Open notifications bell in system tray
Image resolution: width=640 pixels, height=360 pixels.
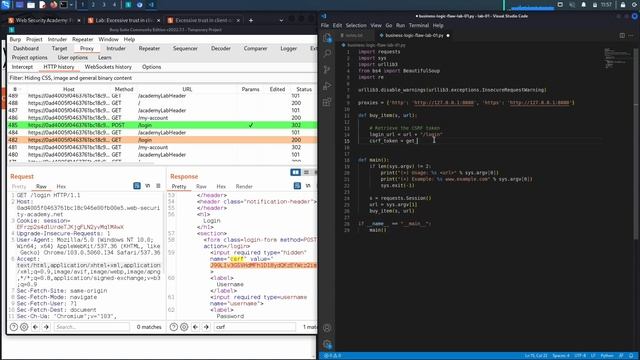click(584, 5)
